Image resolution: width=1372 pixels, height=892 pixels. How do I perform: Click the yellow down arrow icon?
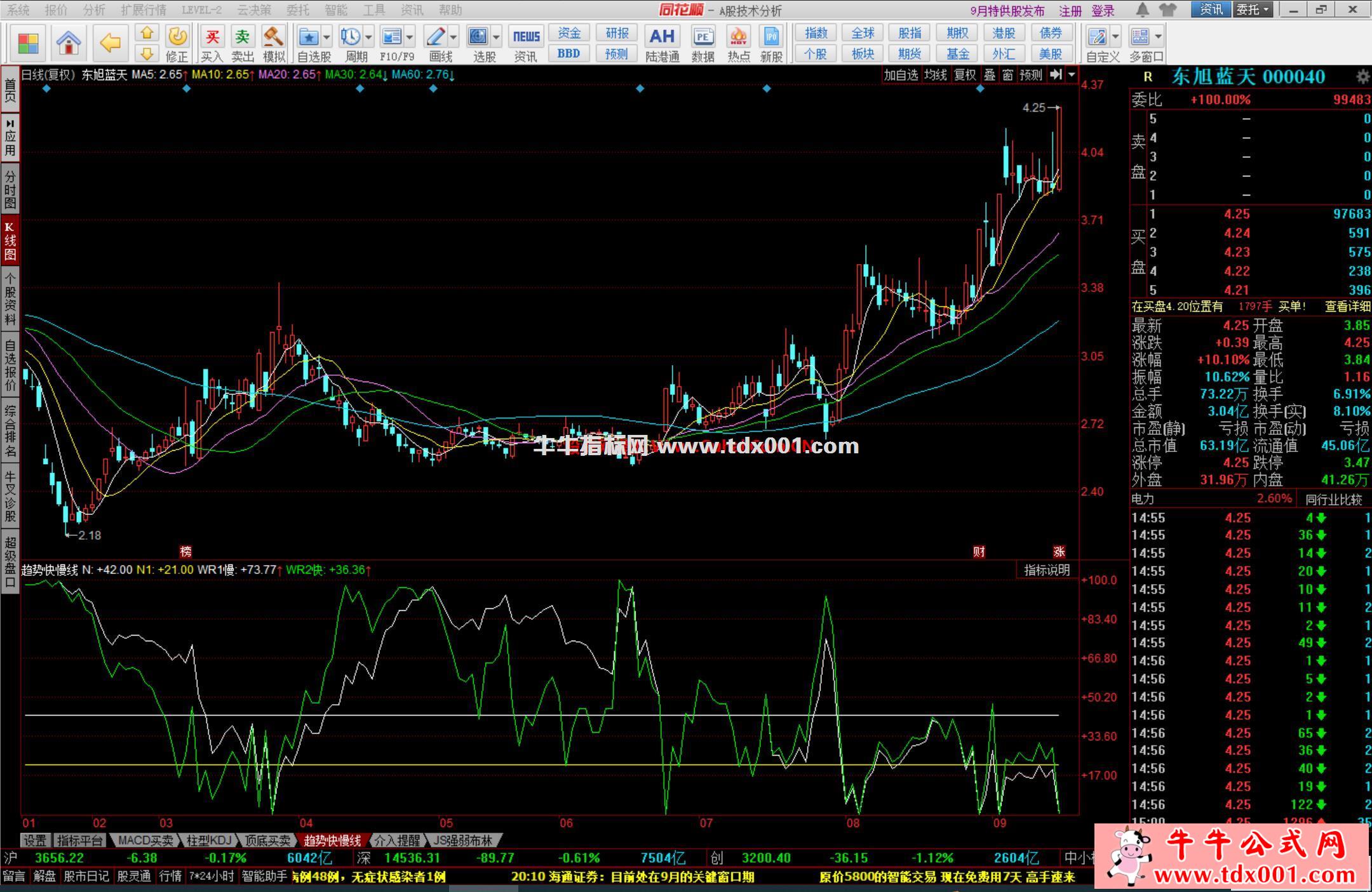click(147, 53)
